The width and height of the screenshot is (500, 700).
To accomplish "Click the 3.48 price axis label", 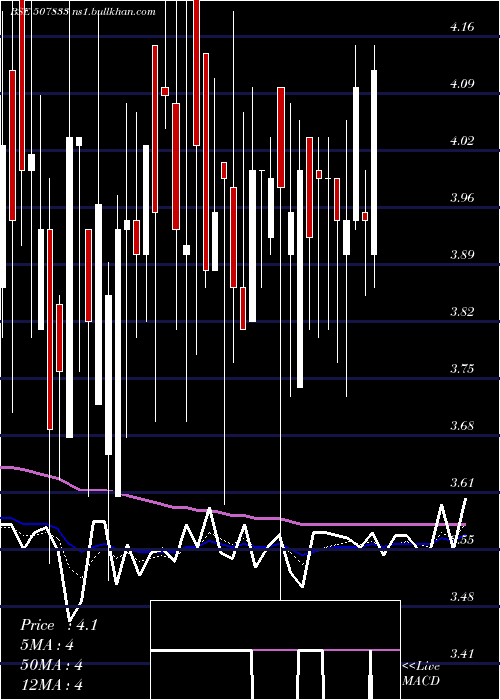I will pyautogui.click(x=462, y=596).
